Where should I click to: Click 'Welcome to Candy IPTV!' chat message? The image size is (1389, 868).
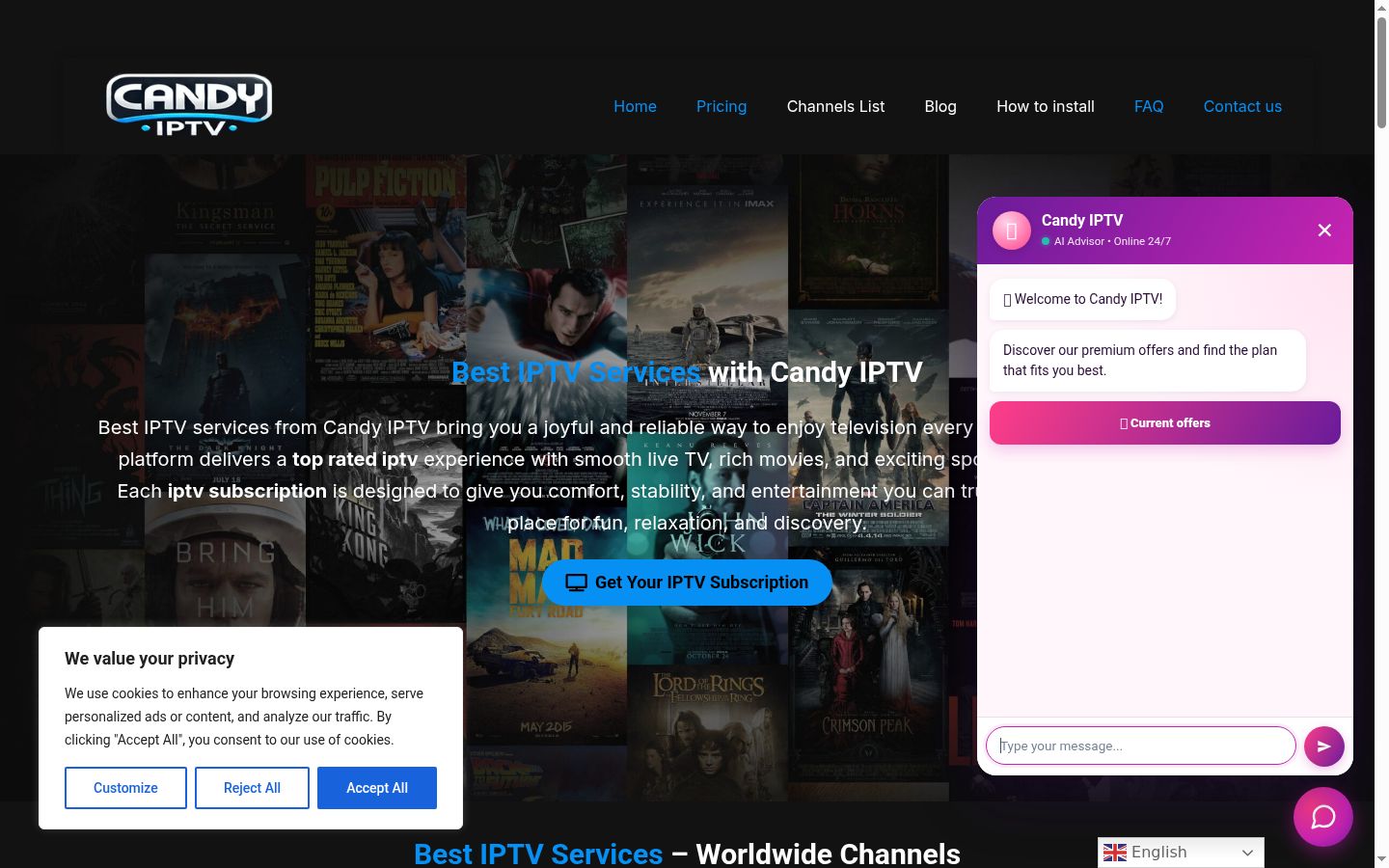(x=1082, y=299)
